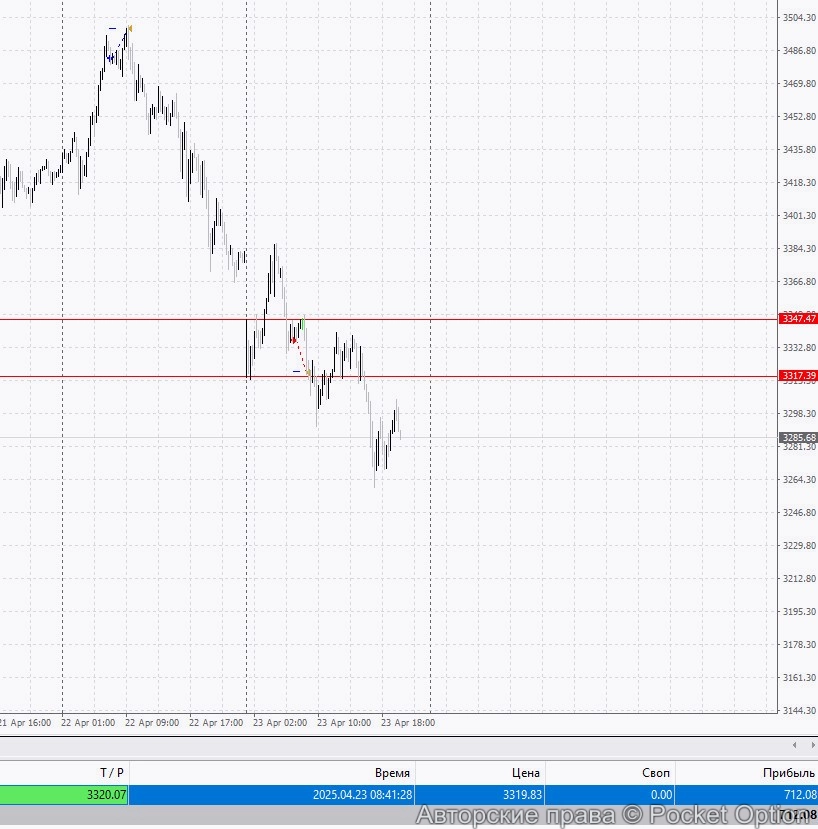Click the blue sell arrow marker below the peak
Screen dimensions: 818x829
[x=110, y=57]
